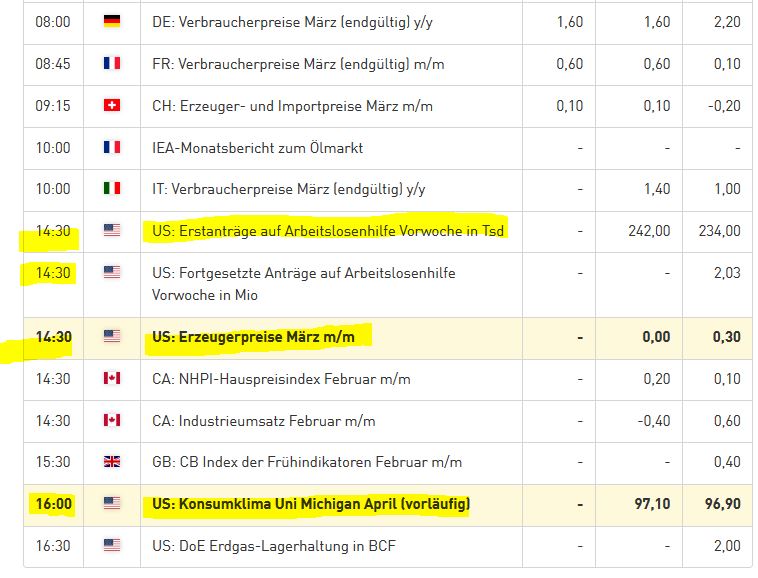Open US: Konsumklima Uni Michigan April entry
Viewport: 758px width, 578px height.
[x=310, y=504]
